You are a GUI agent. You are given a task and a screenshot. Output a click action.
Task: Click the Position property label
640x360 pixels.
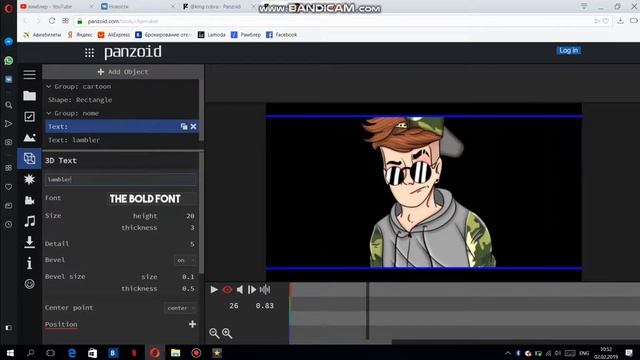(61, 324)
